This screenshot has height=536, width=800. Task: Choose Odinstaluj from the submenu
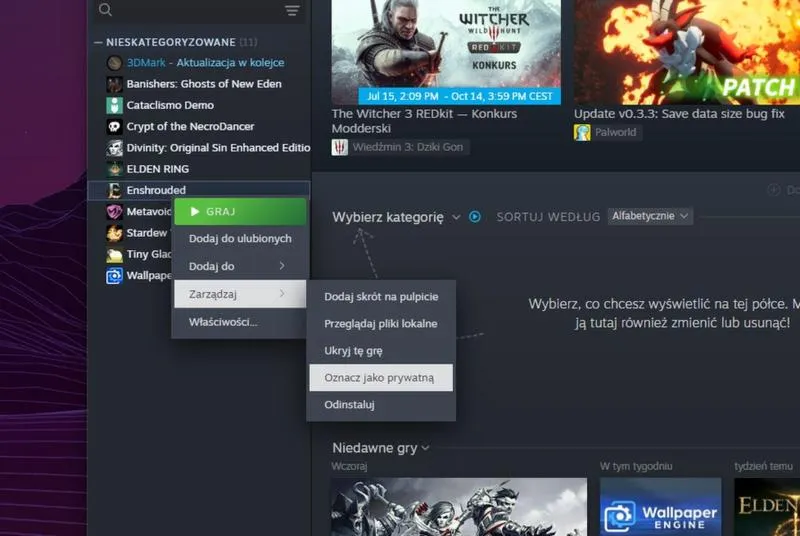381,405
